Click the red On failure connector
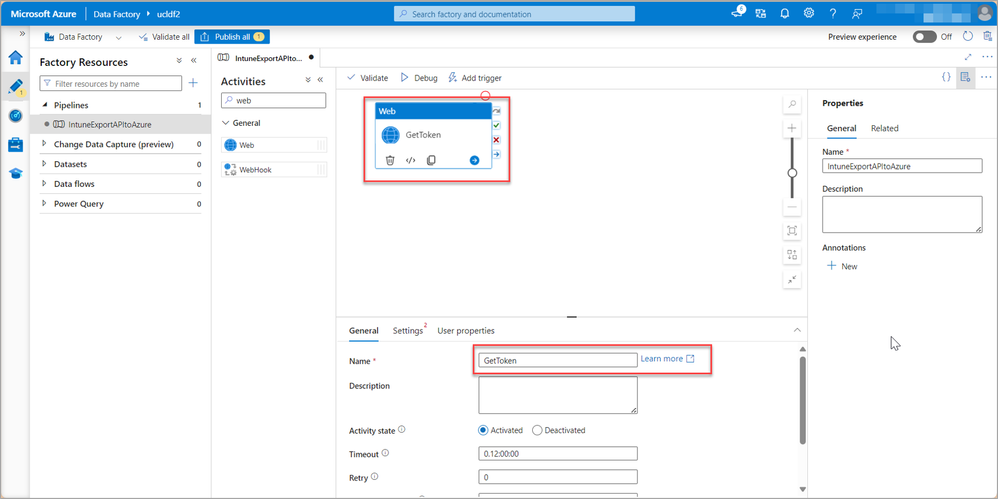 pyautogui.click(x=496, y=139)
